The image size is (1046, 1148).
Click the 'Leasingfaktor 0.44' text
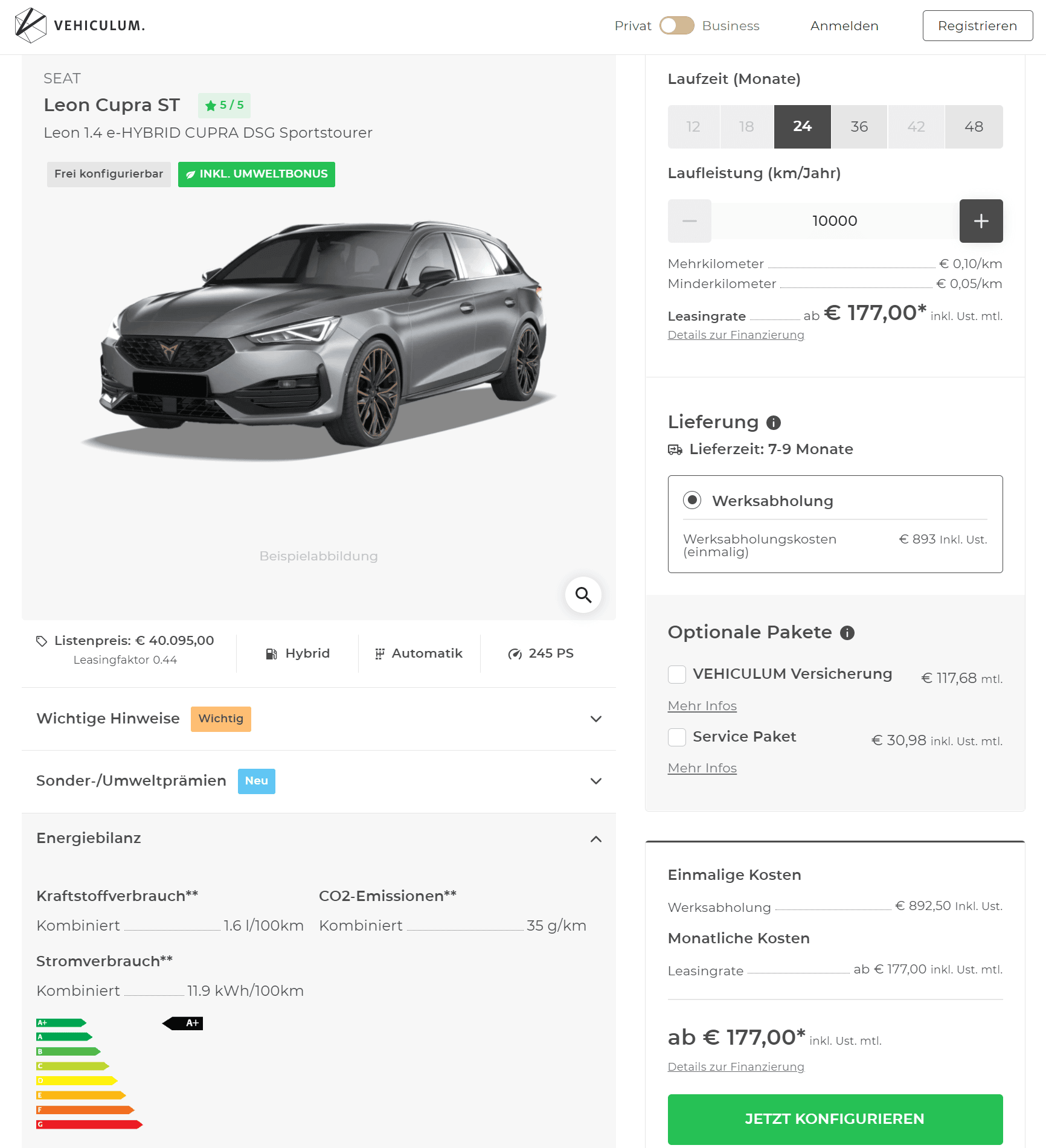point(125,660)
